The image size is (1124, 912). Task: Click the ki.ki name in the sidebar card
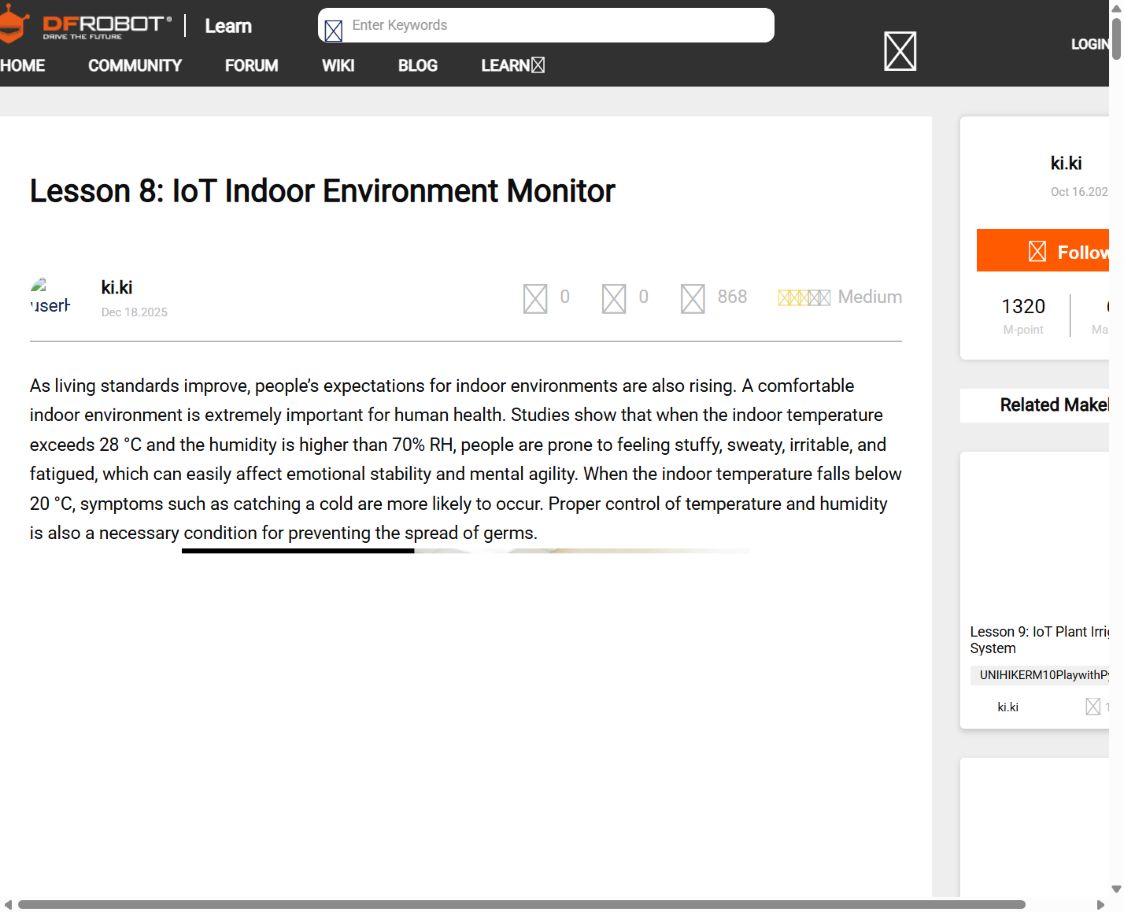pyautogui.click(x=1066, y=163)
